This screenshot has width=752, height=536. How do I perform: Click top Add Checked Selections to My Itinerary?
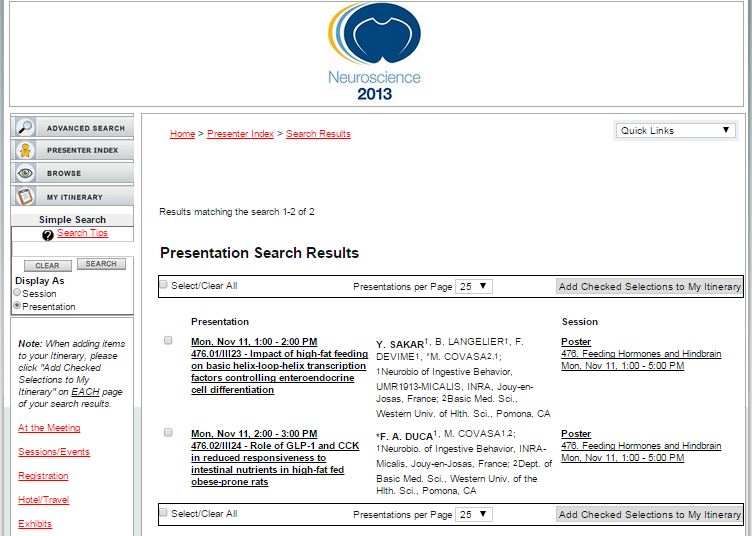(x=649, y=287)
